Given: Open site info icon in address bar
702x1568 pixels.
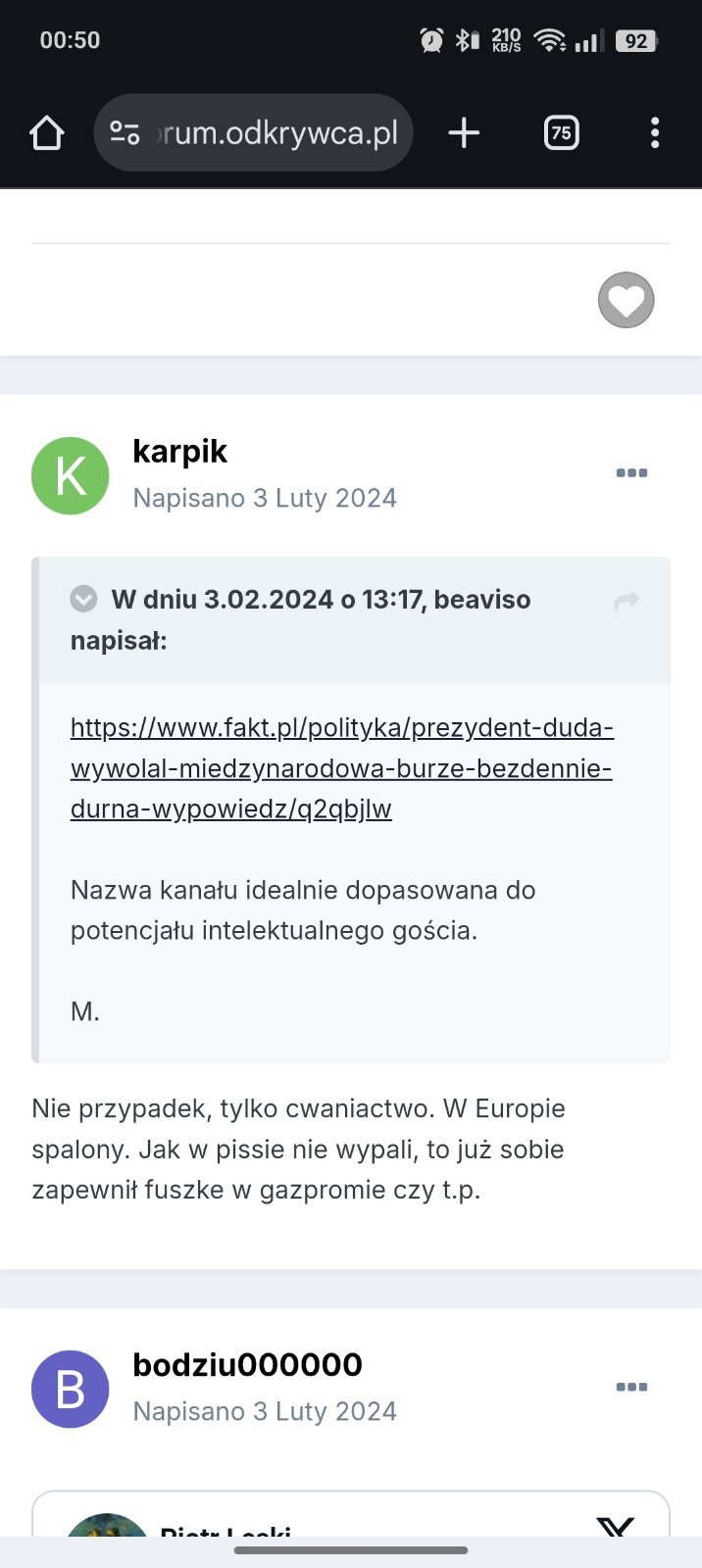Looking at the screenshot, I should [x=125, y=133].
